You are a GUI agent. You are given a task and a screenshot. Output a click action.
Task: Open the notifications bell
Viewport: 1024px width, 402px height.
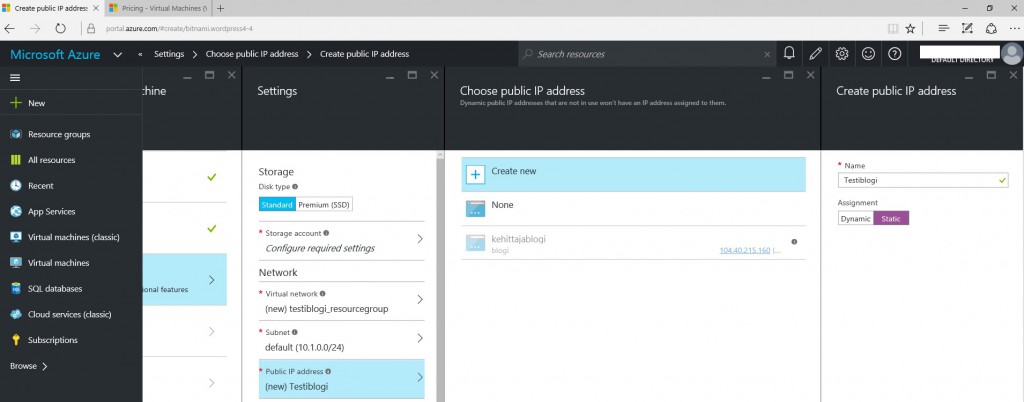pos(789,54)
